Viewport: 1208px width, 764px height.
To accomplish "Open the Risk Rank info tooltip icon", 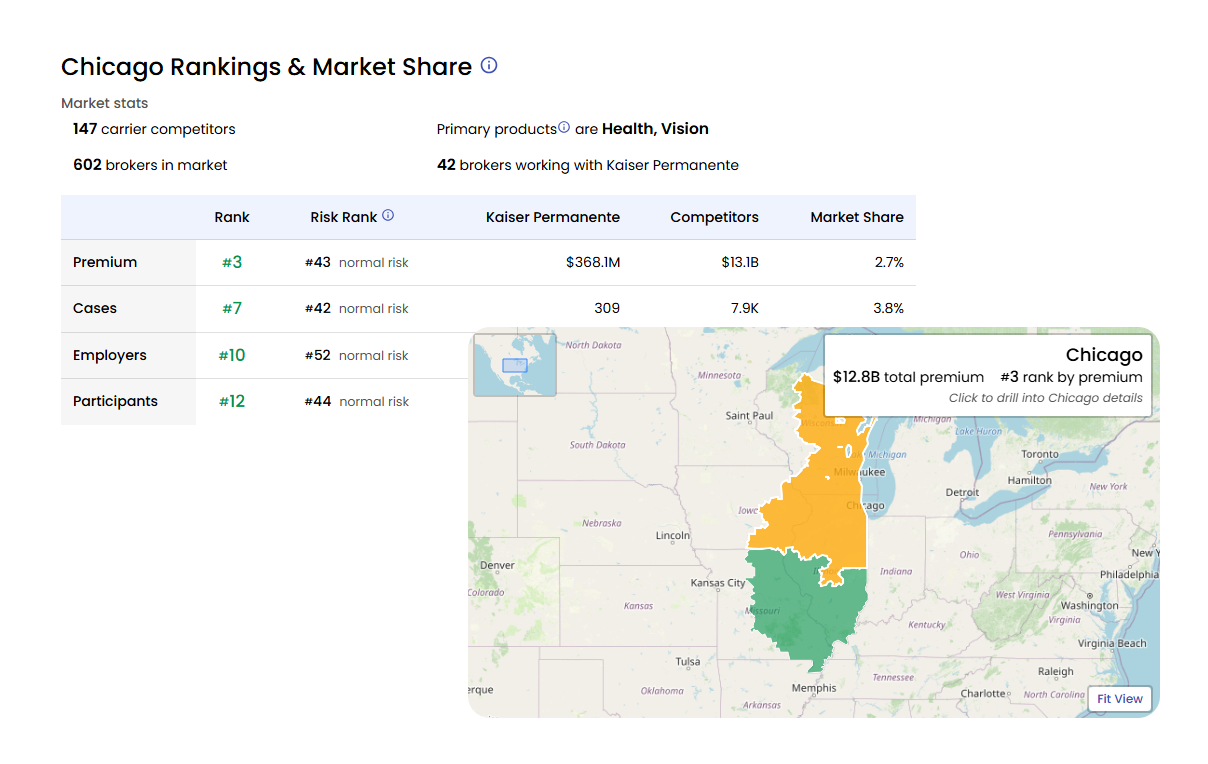I will click(x=388, y=215).
